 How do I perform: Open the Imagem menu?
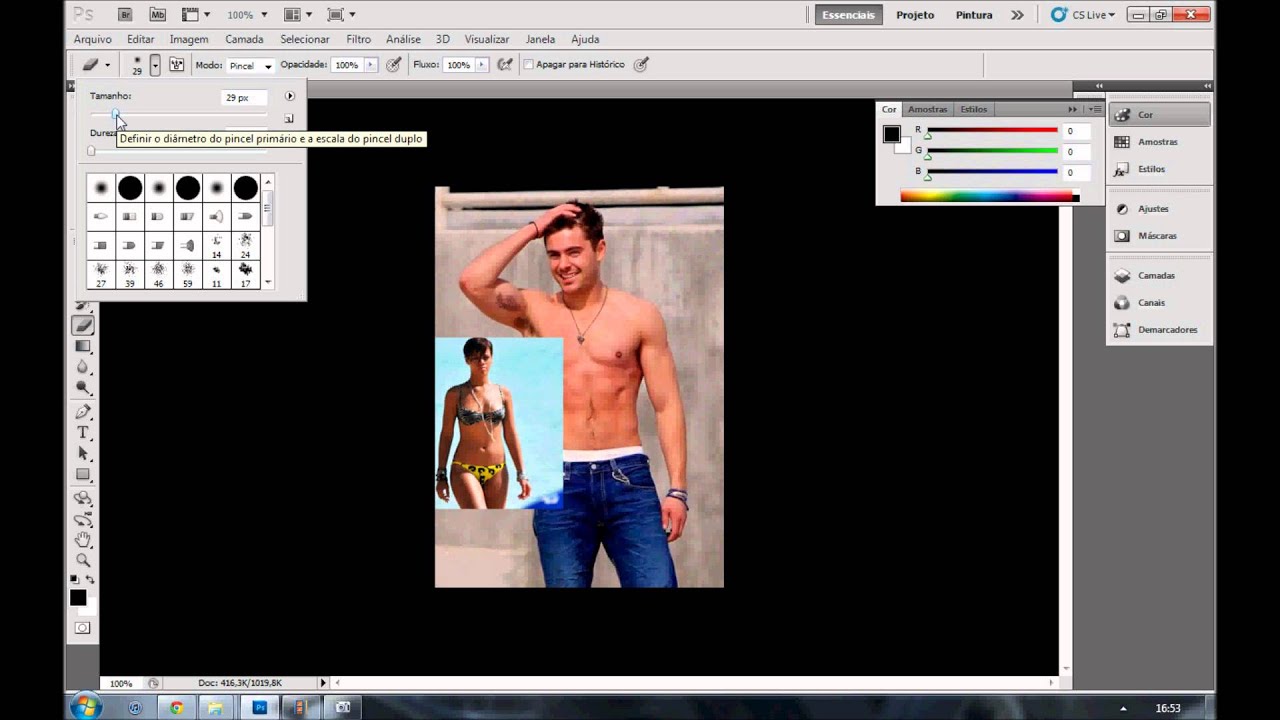pos(189,39)
